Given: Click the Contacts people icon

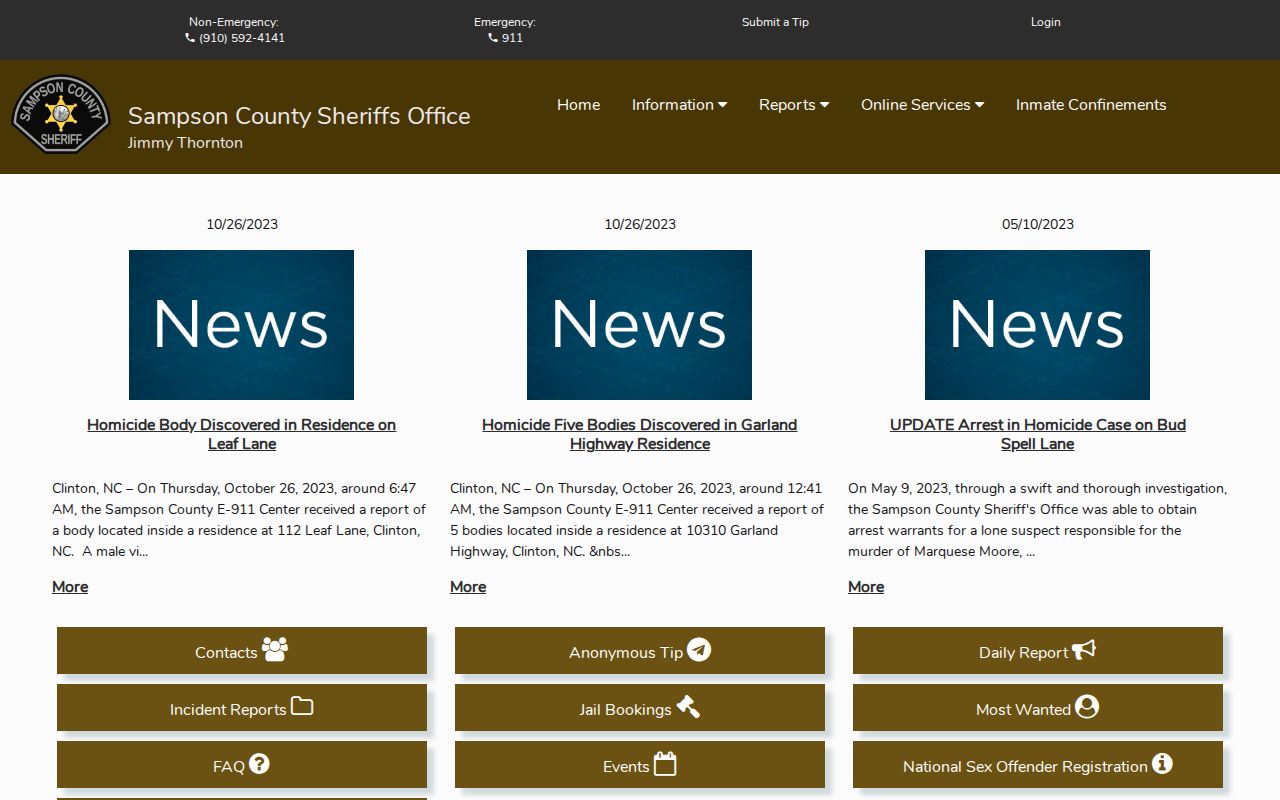Looking at the screenshot, I should click(x=275, y=650).
